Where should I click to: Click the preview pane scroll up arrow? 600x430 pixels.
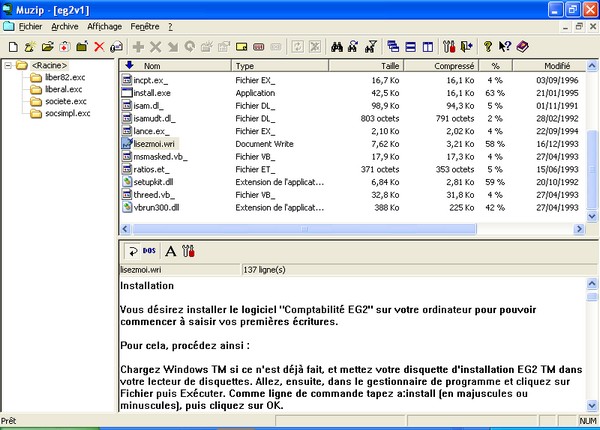[592, 283]
